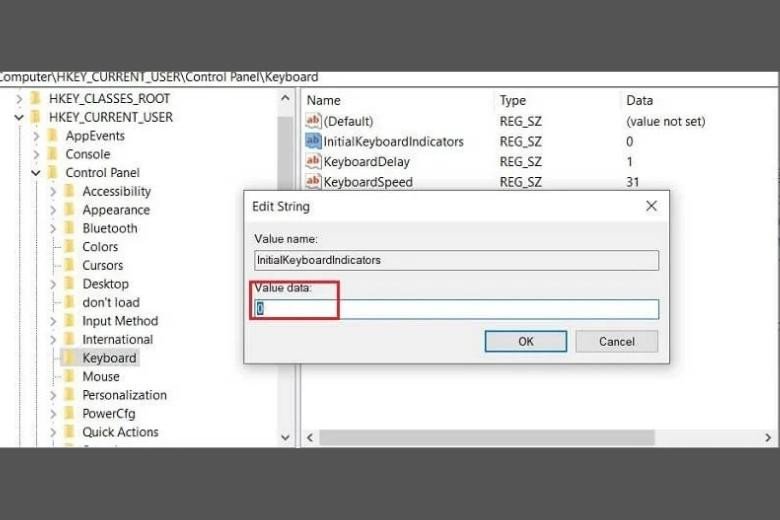Viewport: 780px width, 520px height.
Task: Click the Mouse folder icon
Action: pos(69,377)
